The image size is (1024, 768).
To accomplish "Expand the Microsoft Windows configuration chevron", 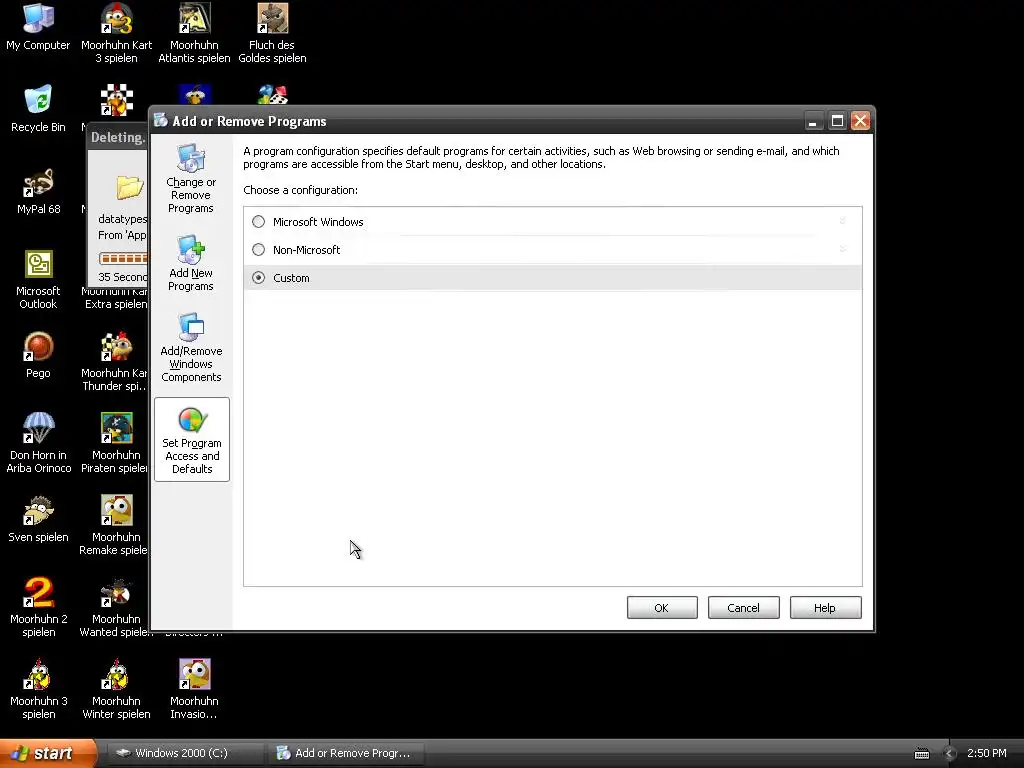I will pos(842,221).
